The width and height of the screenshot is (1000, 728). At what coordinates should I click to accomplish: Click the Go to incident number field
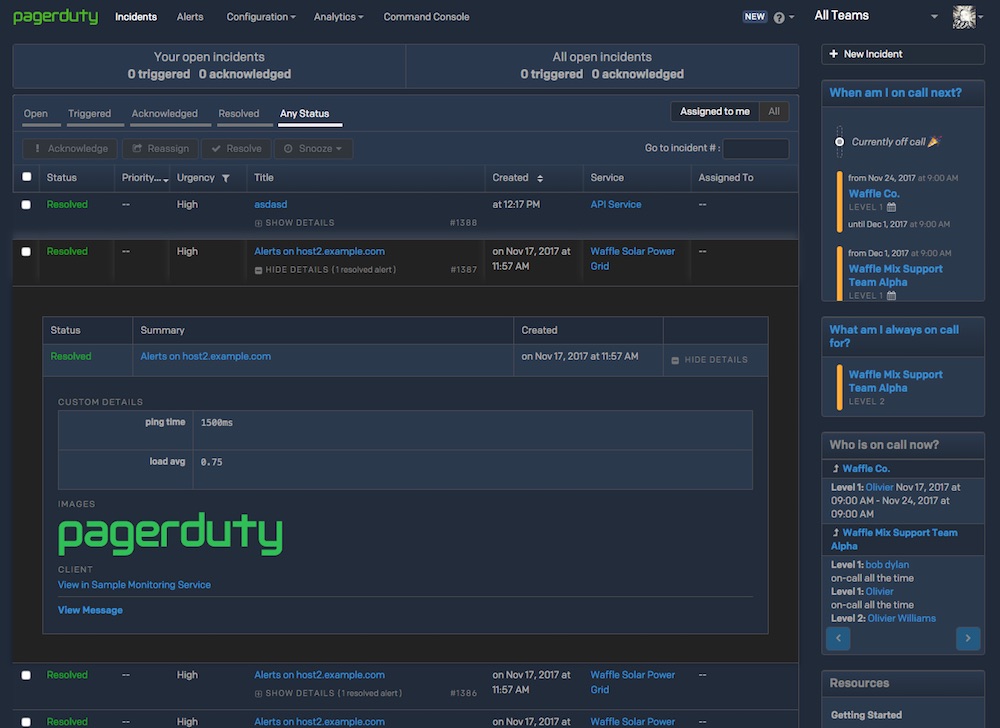pos(756,149)
